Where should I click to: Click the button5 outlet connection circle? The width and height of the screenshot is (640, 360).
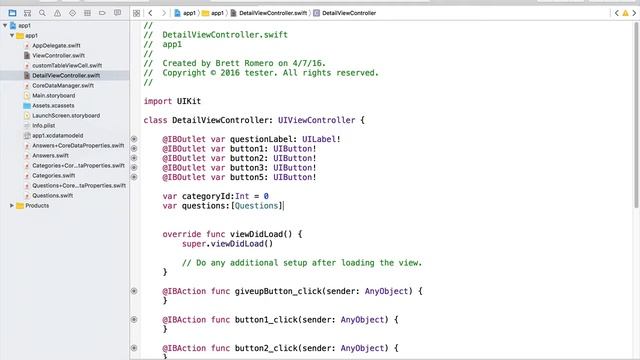[134, 177]
